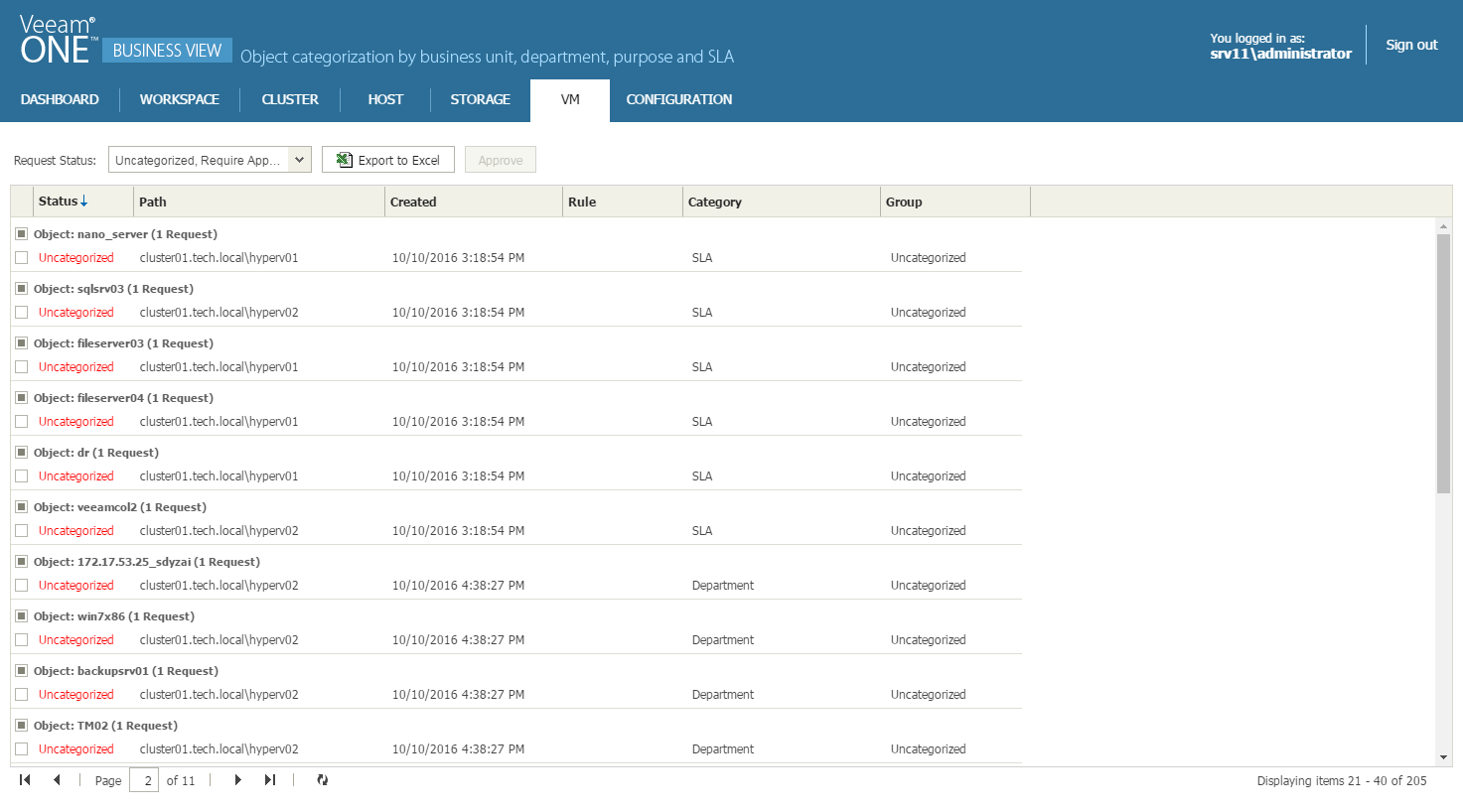Switch to the Cluster tab
This screenshot has height=812, width=1463.
coord(290,99)
